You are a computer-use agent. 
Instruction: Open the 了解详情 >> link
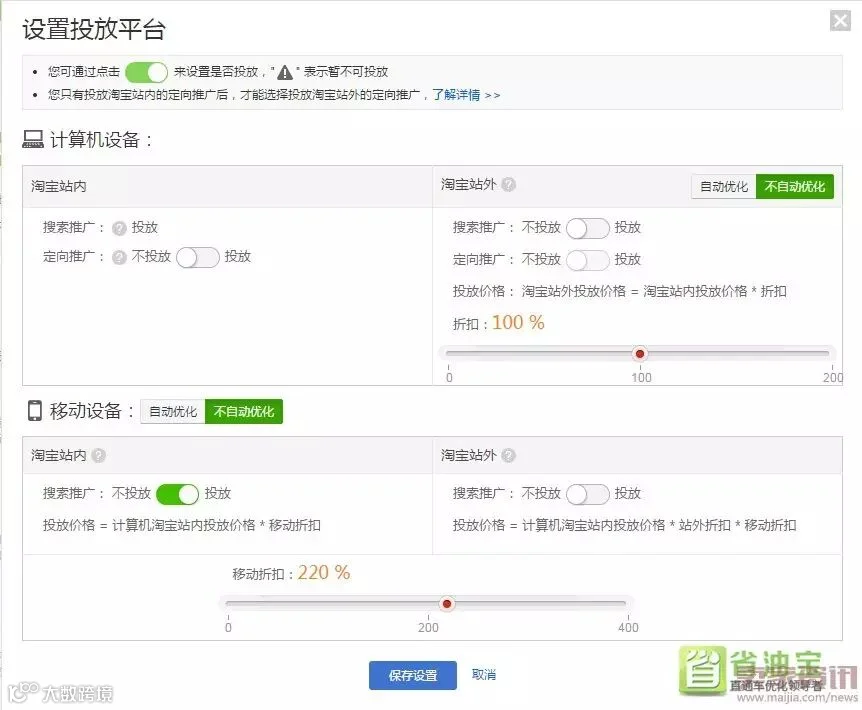(x=466, y=95)
